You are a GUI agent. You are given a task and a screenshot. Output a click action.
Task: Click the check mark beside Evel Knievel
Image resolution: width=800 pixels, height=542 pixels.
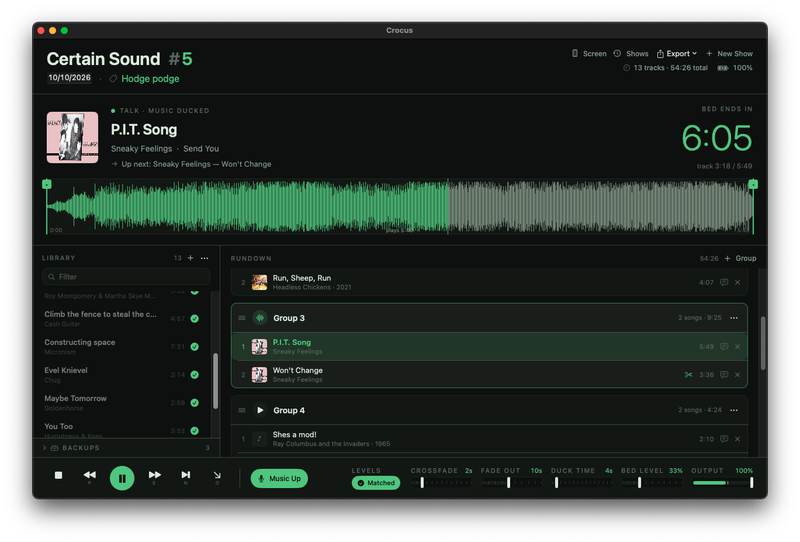[194, 375]
